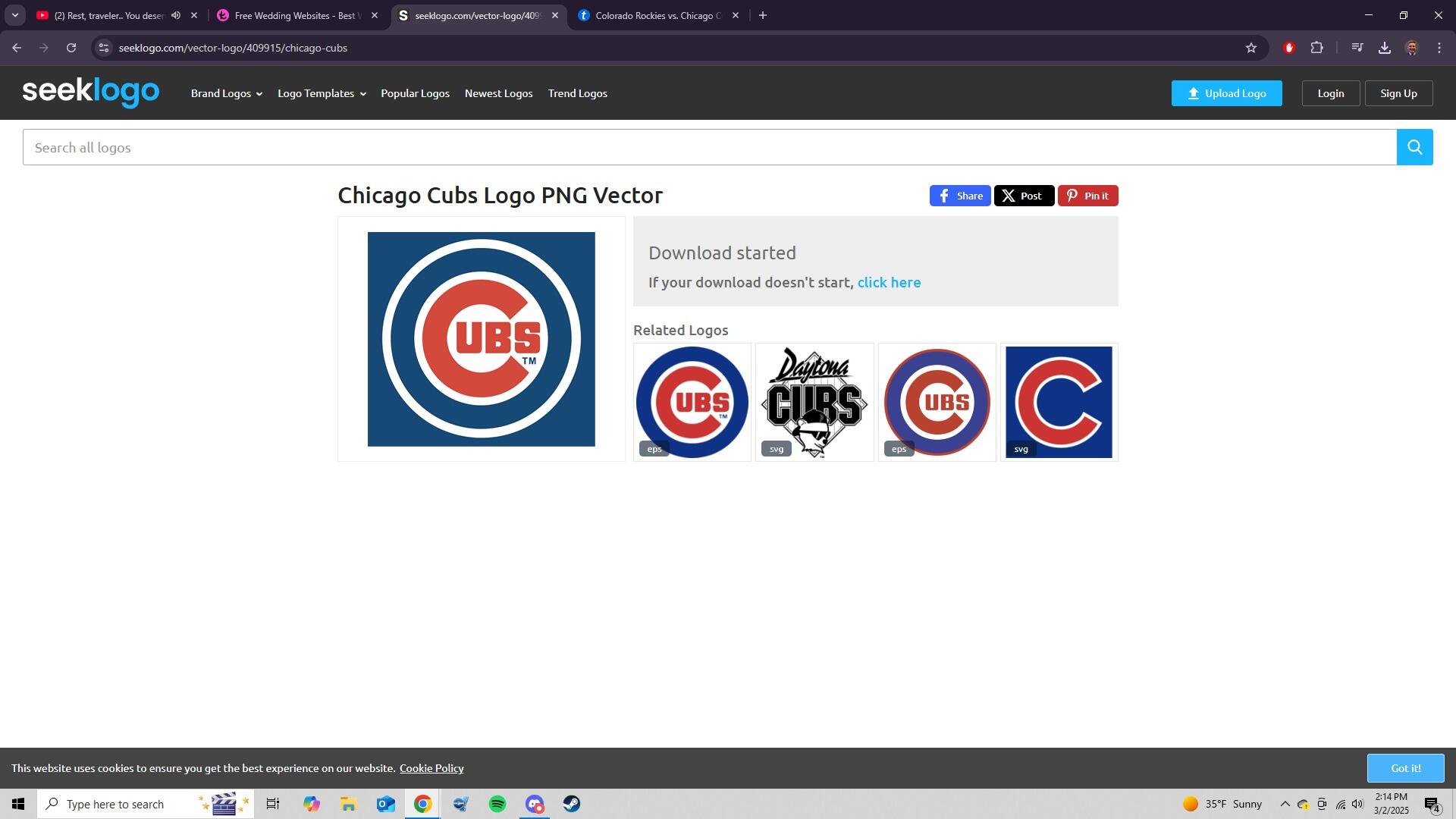The height and width of the screenshot is (819, 1456).
Task: Open Steam from the taskbar
Action: (x=572, y=804)
